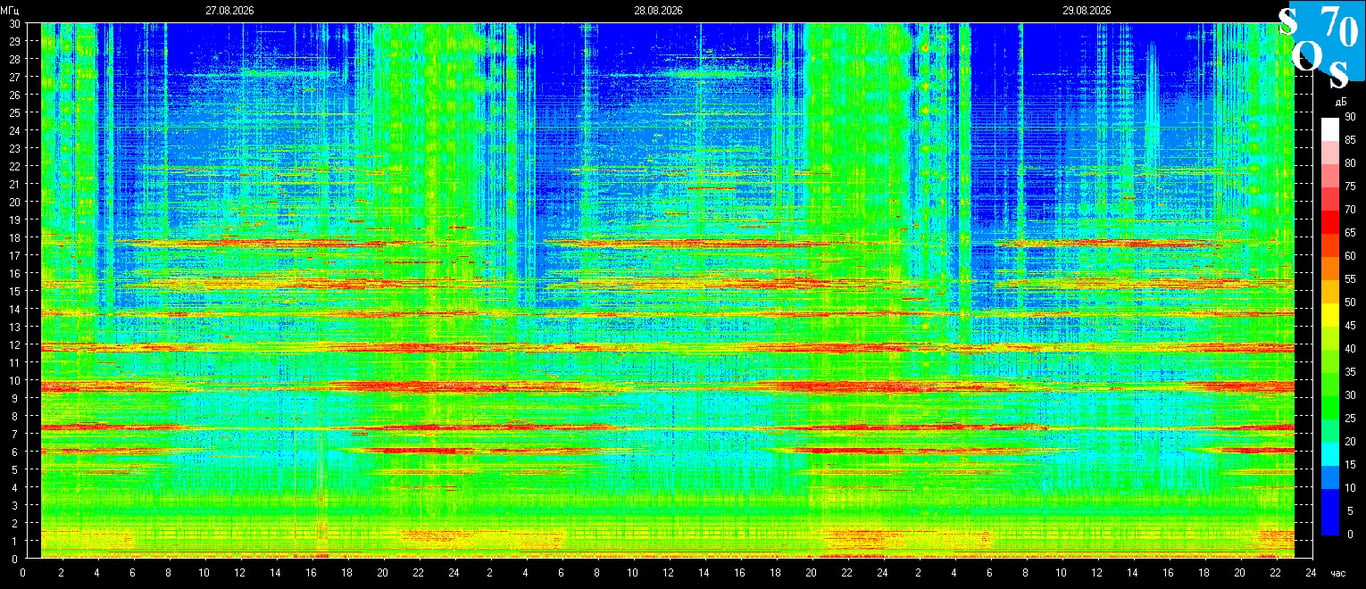Click the 18 MHz frequency axis label
Image resolution: width=1366 pixels, height=589 pixels.
(15, 237)
